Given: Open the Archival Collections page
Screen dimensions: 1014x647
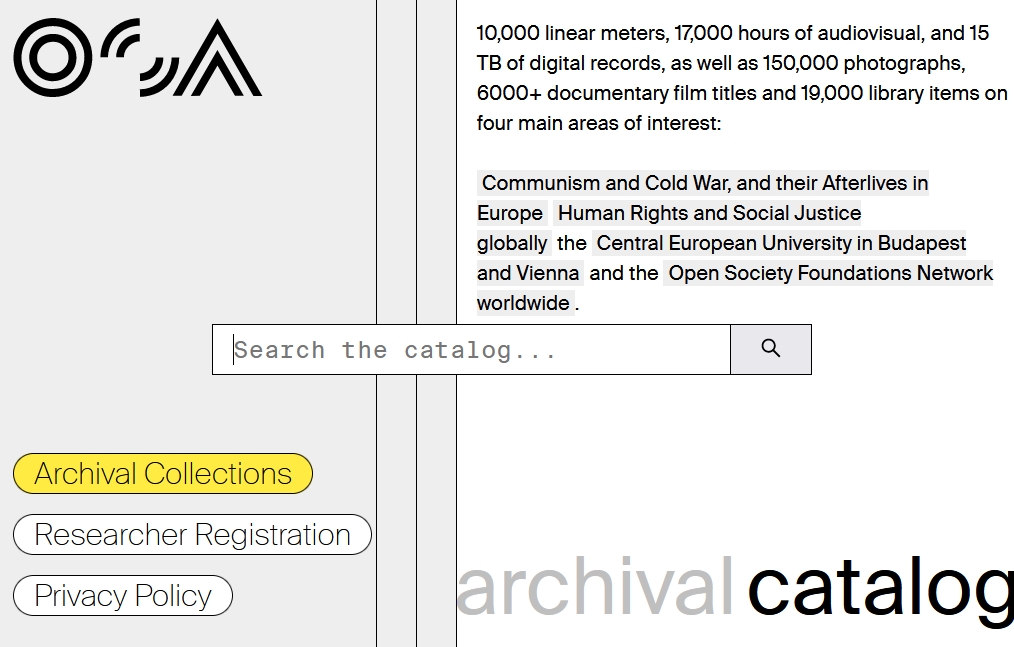Looking at the screenshot, I should click(x=163, y=474).
